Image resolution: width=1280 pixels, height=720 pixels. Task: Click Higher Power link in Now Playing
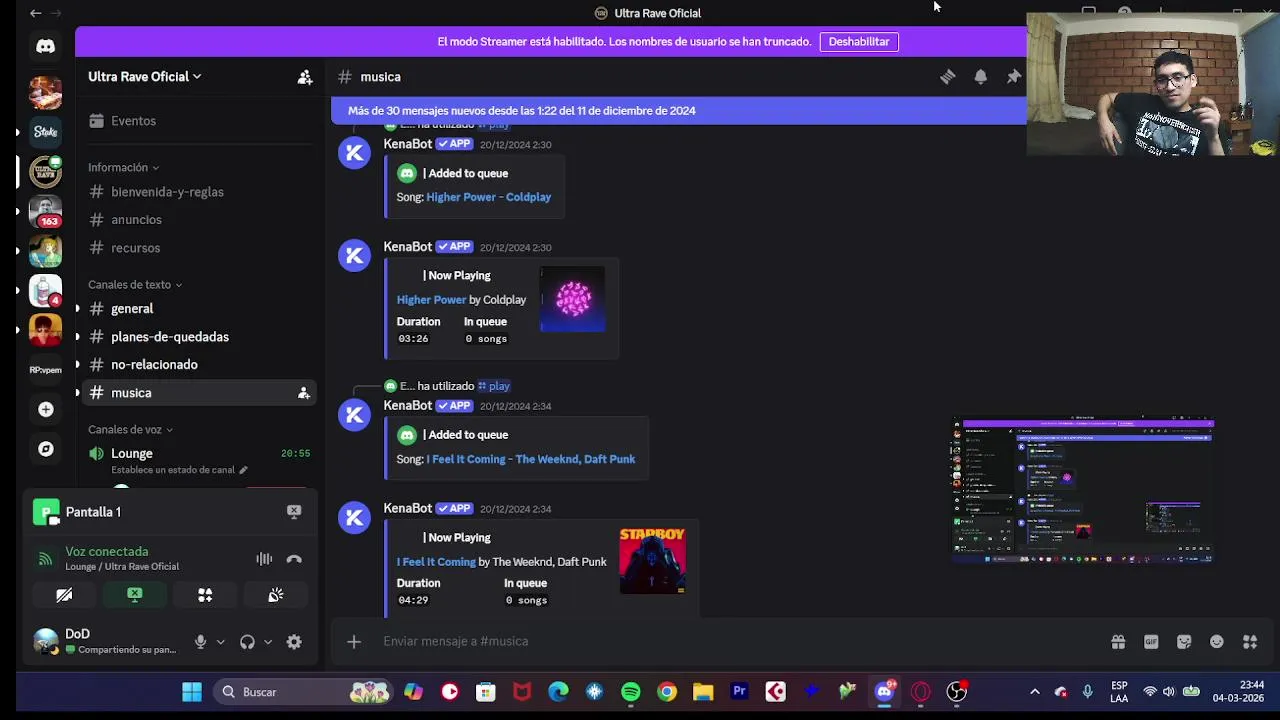(432, 300)
